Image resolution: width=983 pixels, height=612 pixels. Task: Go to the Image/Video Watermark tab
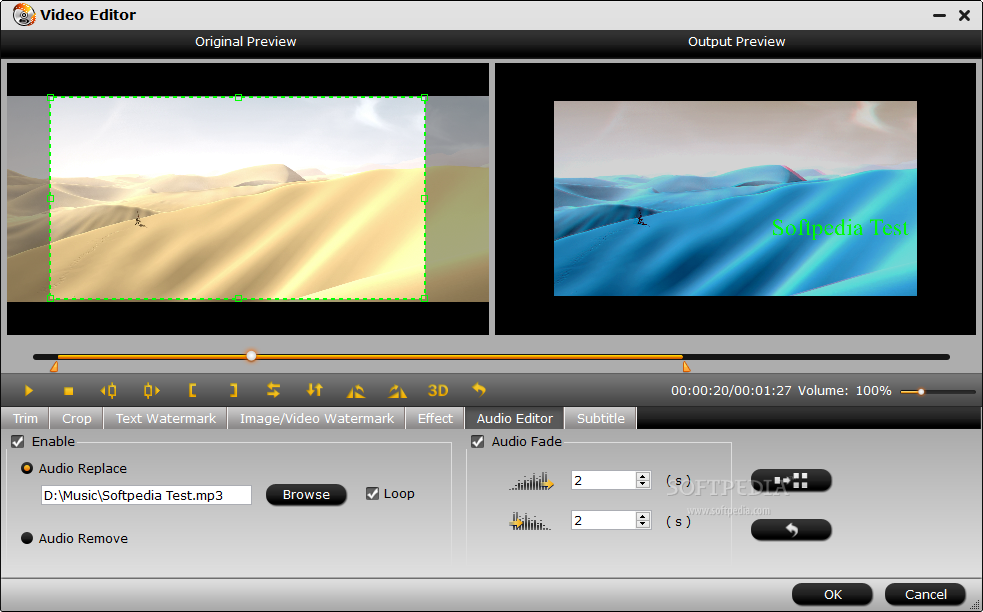(317, 418)
